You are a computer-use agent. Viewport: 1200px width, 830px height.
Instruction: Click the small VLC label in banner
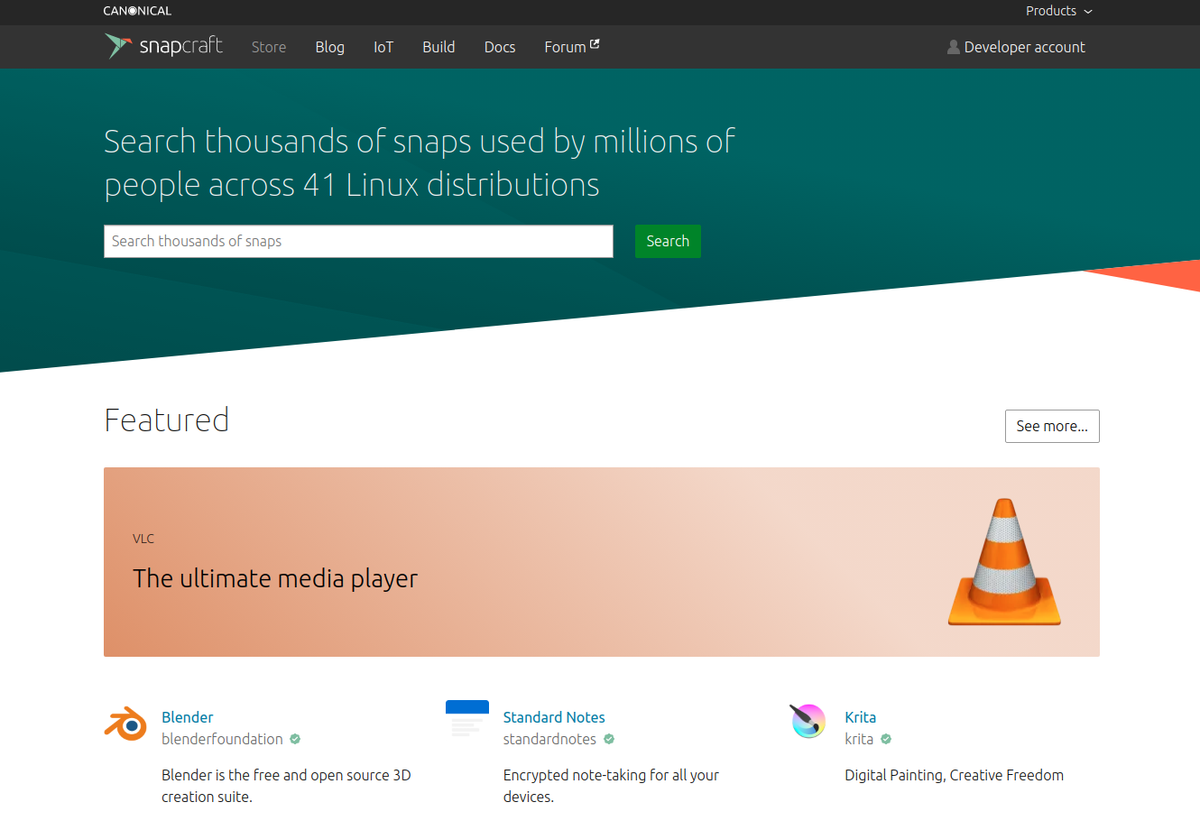click(x=143, y=539)
